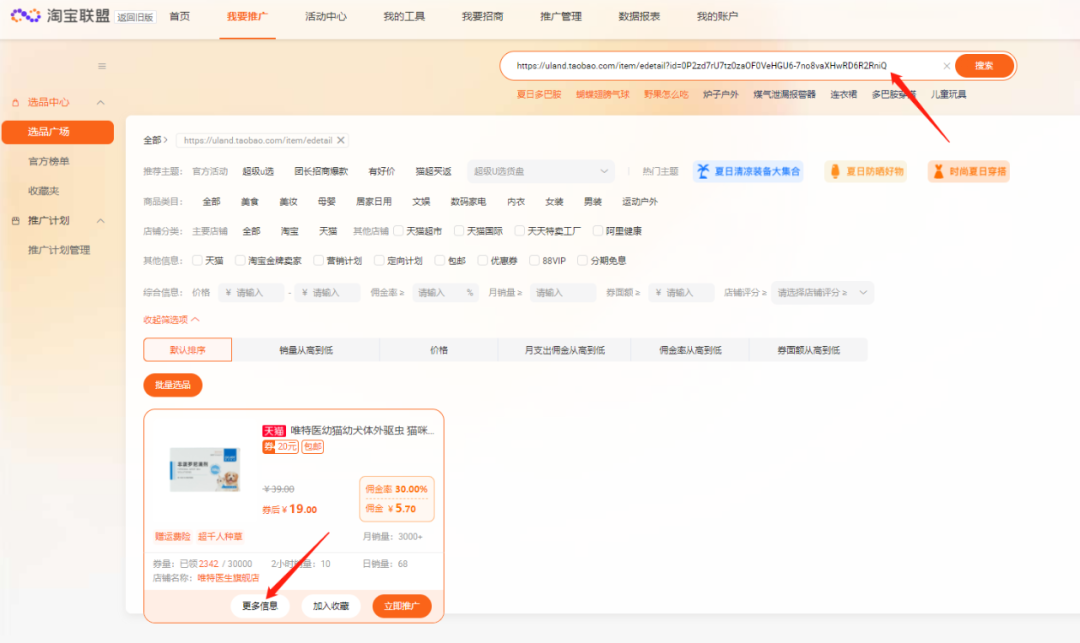Open 我要招商 top menu
Image resolution: width=1080 pixels, height=643 pixels.
482,17
